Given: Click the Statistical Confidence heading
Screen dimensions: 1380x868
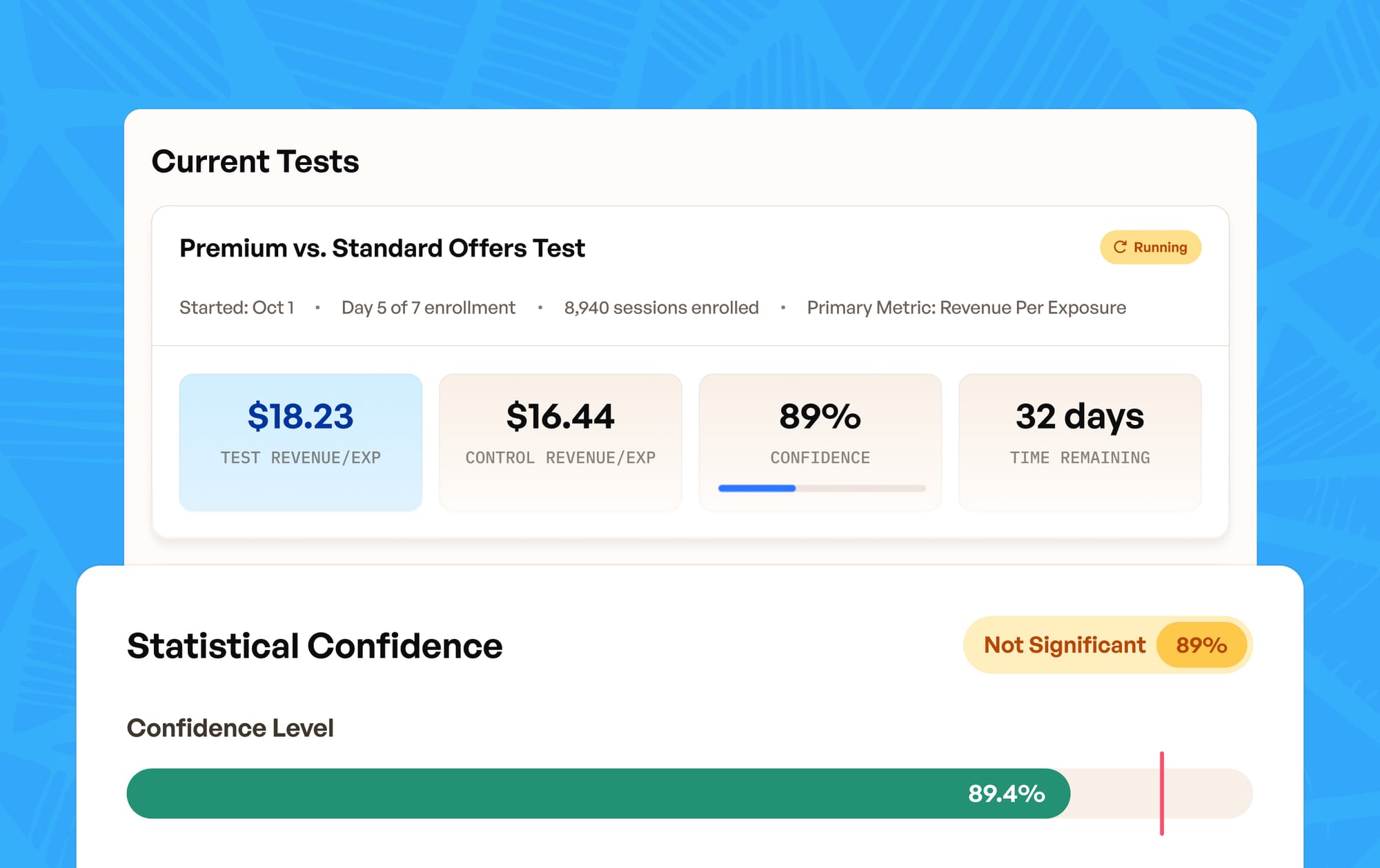Looking at the screenshot, I should tap(315, 647).
